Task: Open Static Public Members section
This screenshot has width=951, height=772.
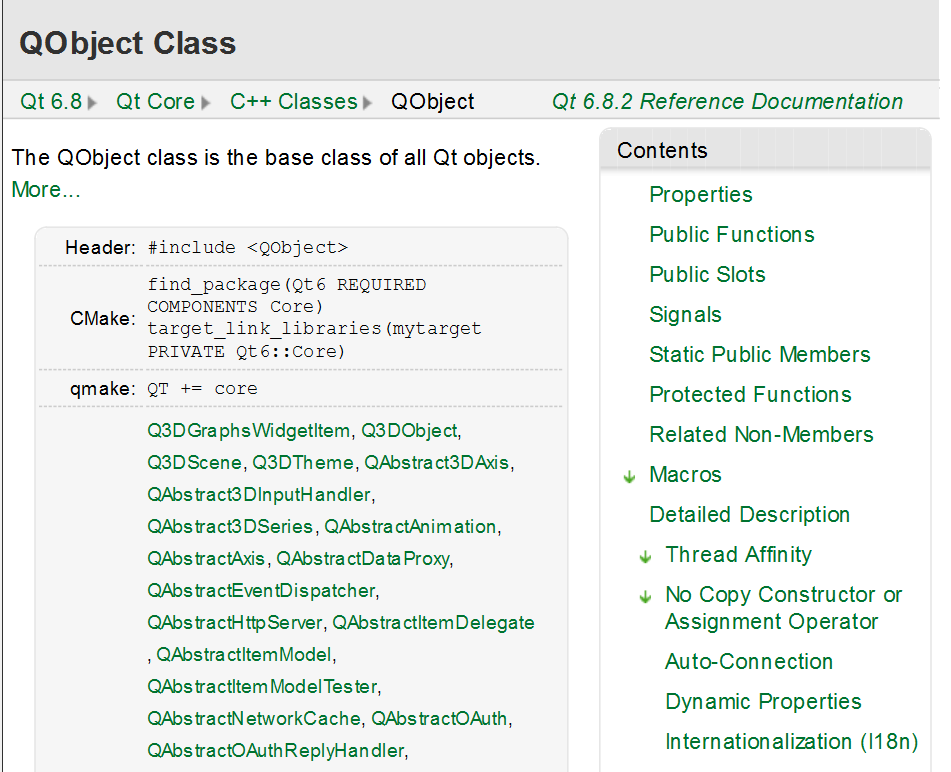Action: click(x=759, y=354)
